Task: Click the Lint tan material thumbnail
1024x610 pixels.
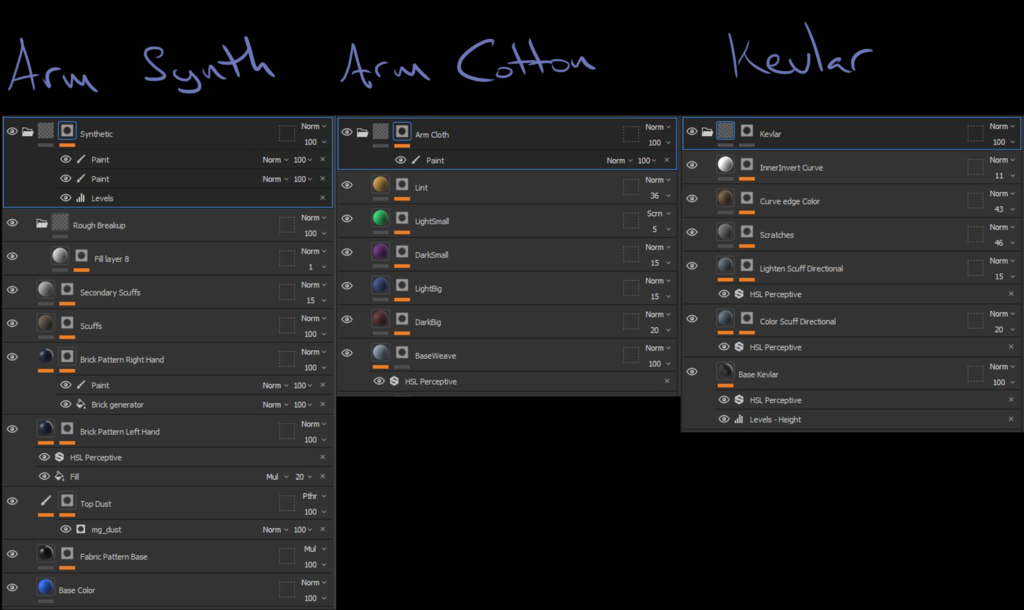Action: tap(381, 185)
